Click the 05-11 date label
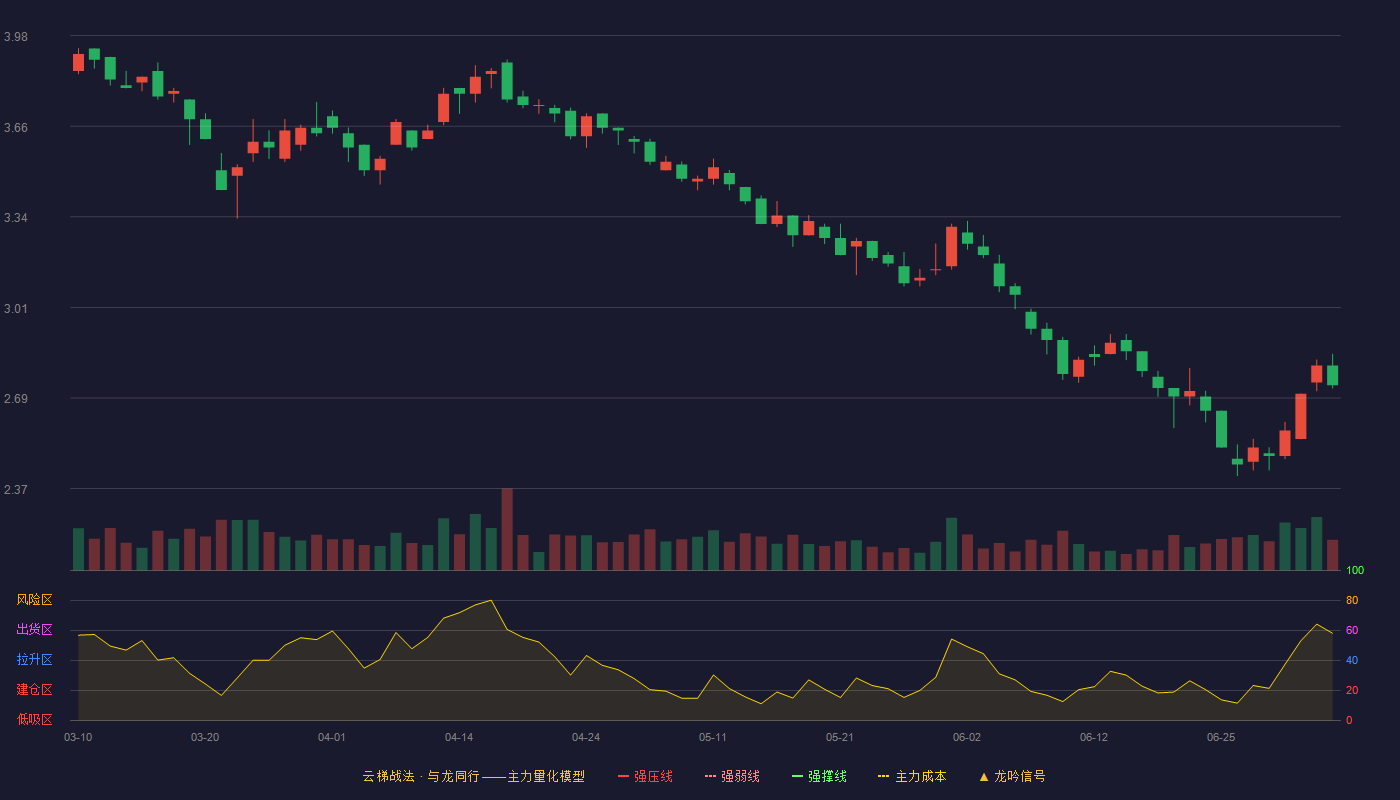This screenshot has width=1400, height=800. 713,737
